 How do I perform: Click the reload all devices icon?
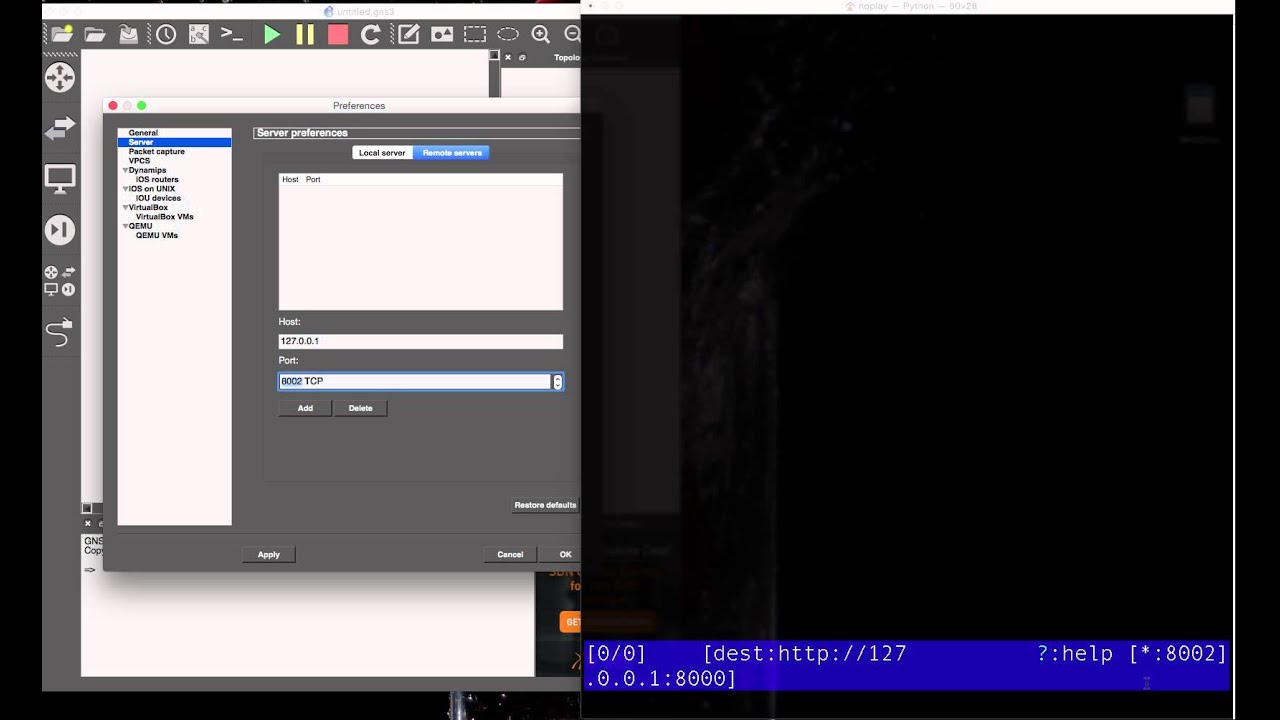[370, 35]
